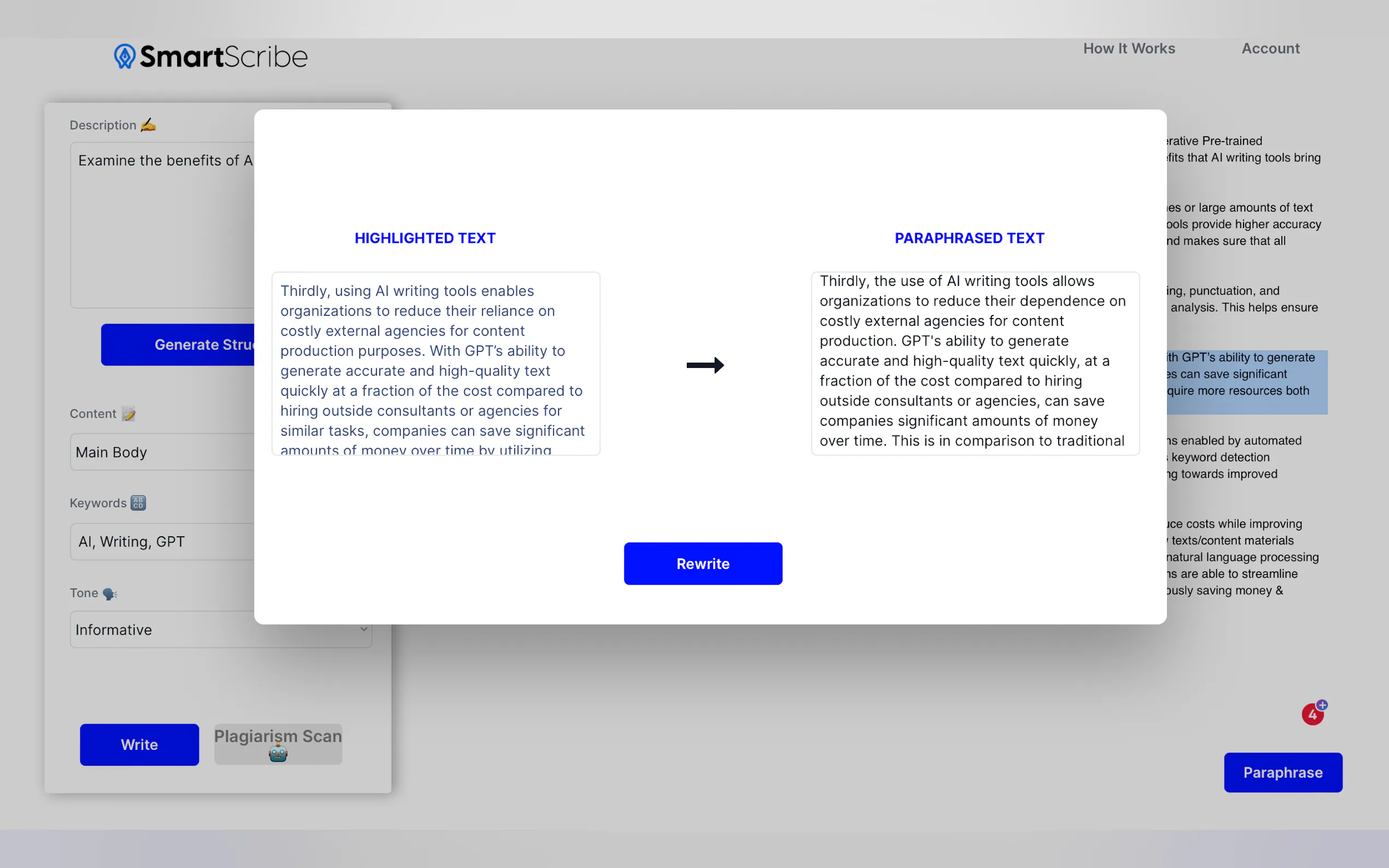Click the Paraphrase button
Viewport: 1389px width, 868px height.
tap(1282, 772)
